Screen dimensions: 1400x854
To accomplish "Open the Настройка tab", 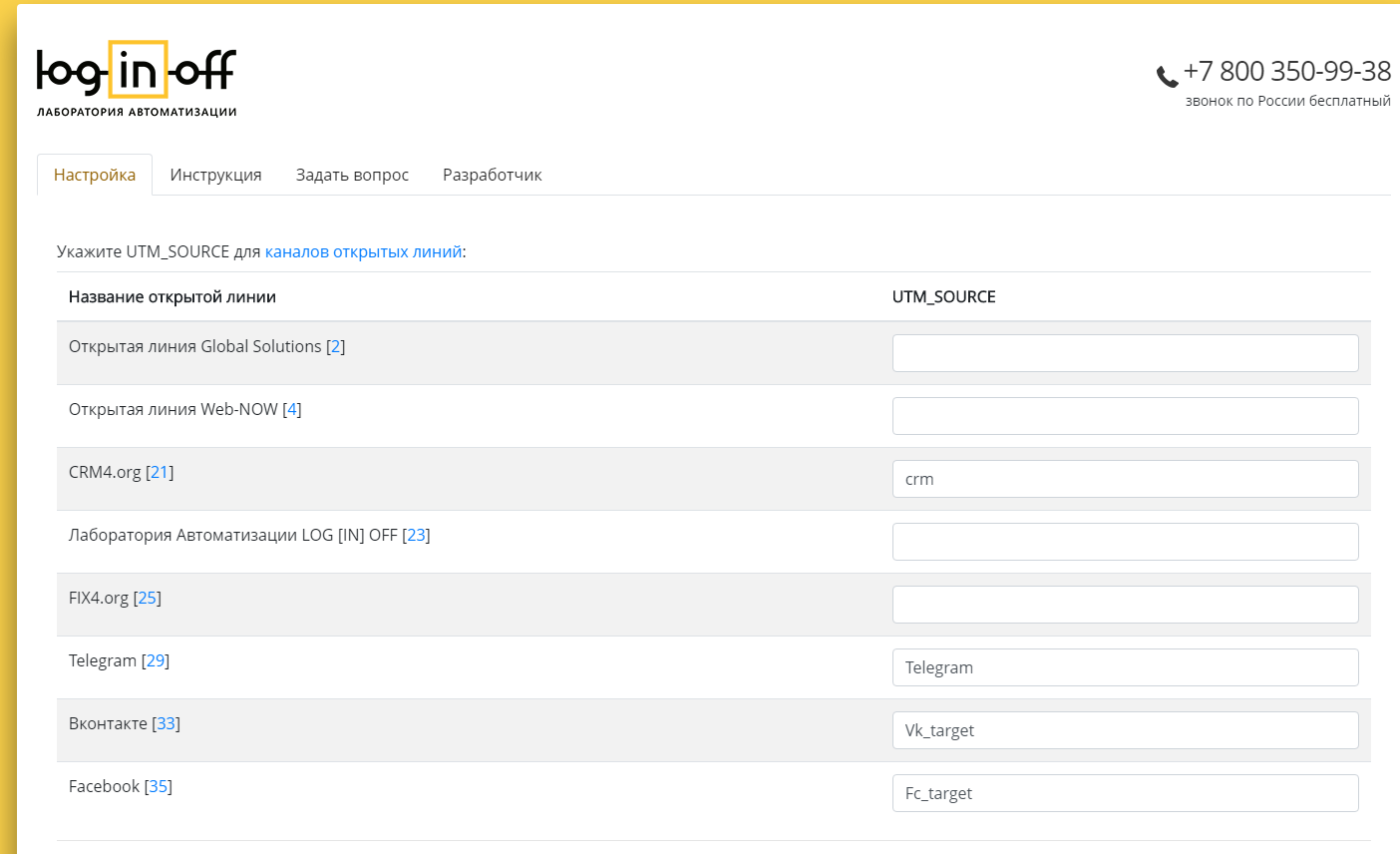I will 95,175.
